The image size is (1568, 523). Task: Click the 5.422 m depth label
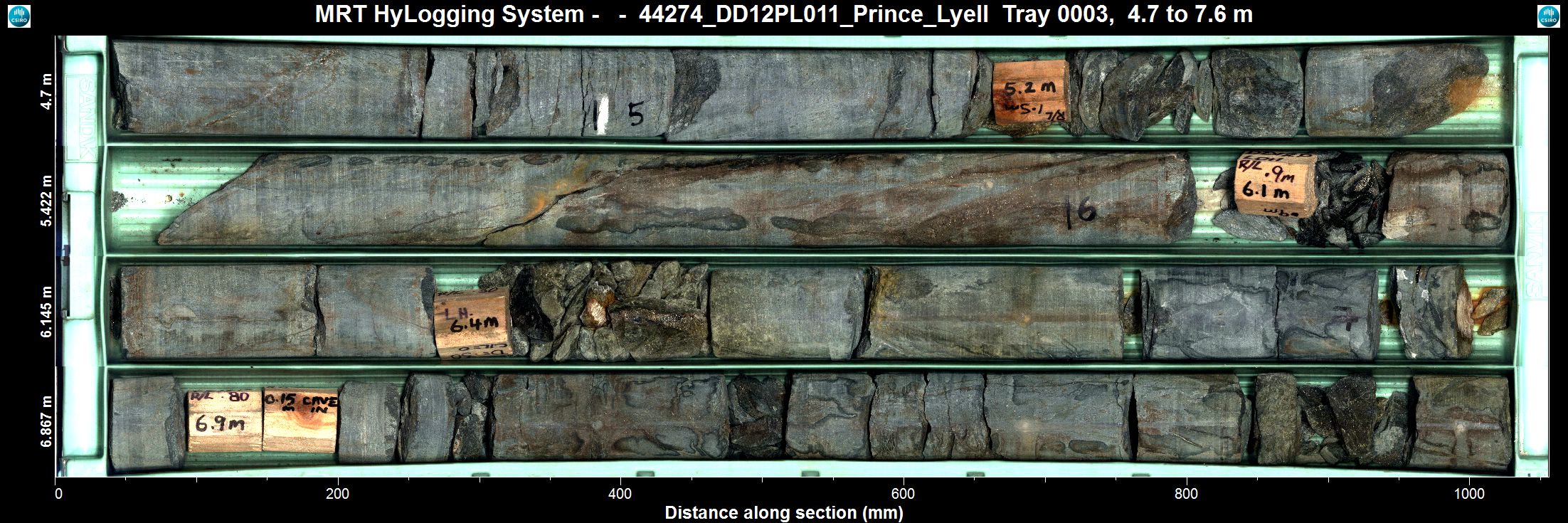(47, 201)
